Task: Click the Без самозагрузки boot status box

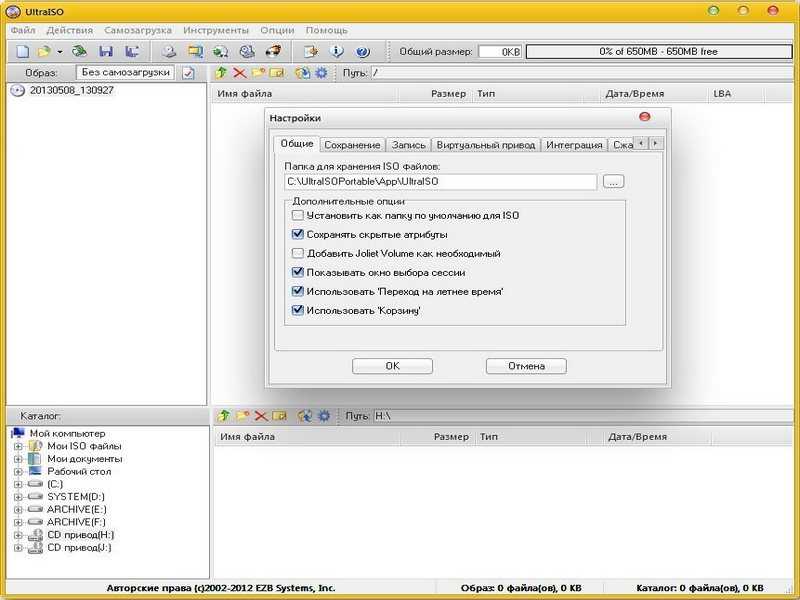Action: click(x=126, y=72)
